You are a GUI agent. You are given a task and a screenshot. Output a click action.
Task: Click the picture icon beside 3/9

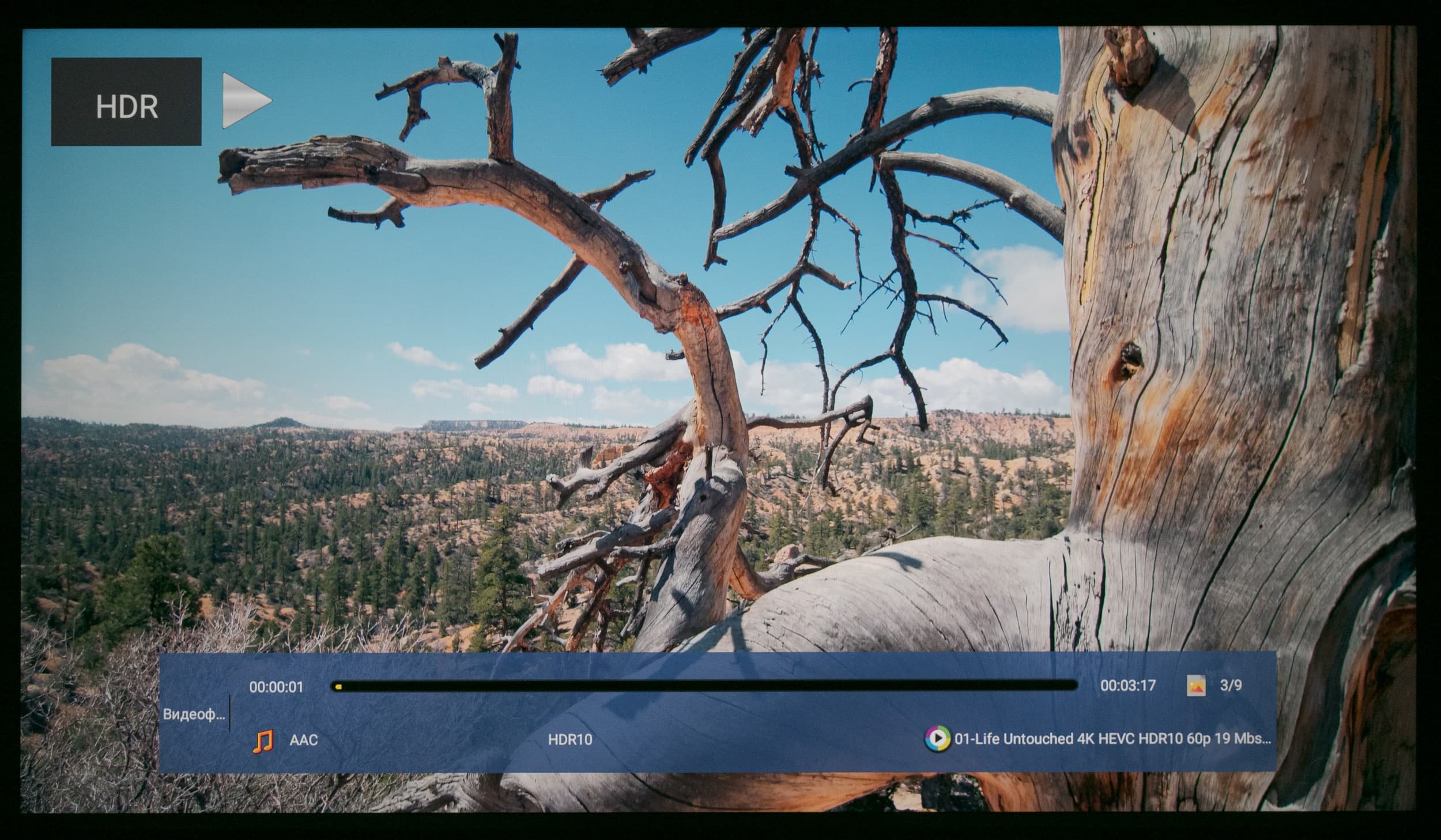1196,686
